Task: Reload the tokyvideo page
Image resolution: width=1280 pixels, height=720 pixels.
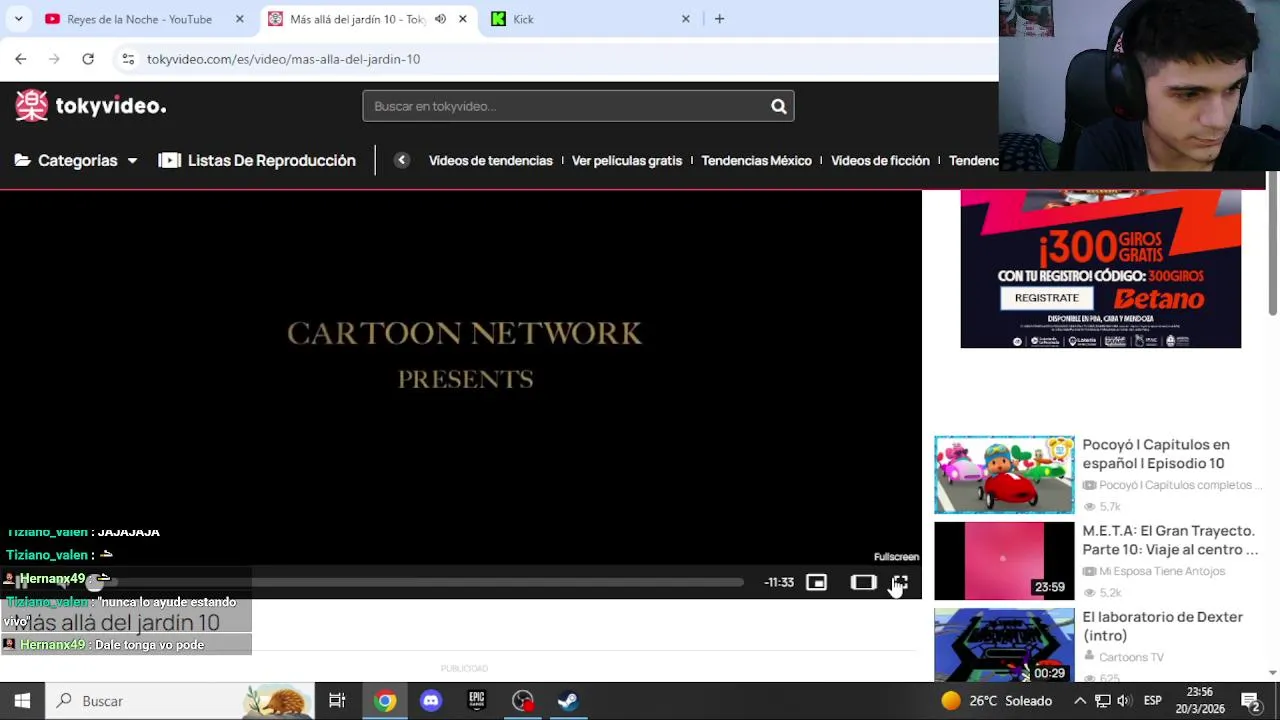Action: click(x=88, y=59)
